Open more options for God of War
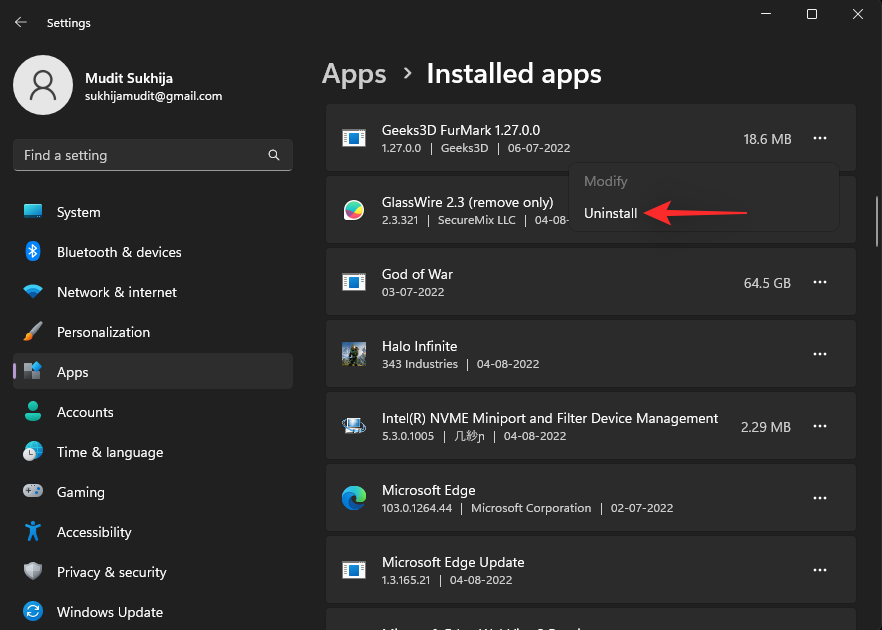This screenshot has height=630, width=882. point(820,283)
